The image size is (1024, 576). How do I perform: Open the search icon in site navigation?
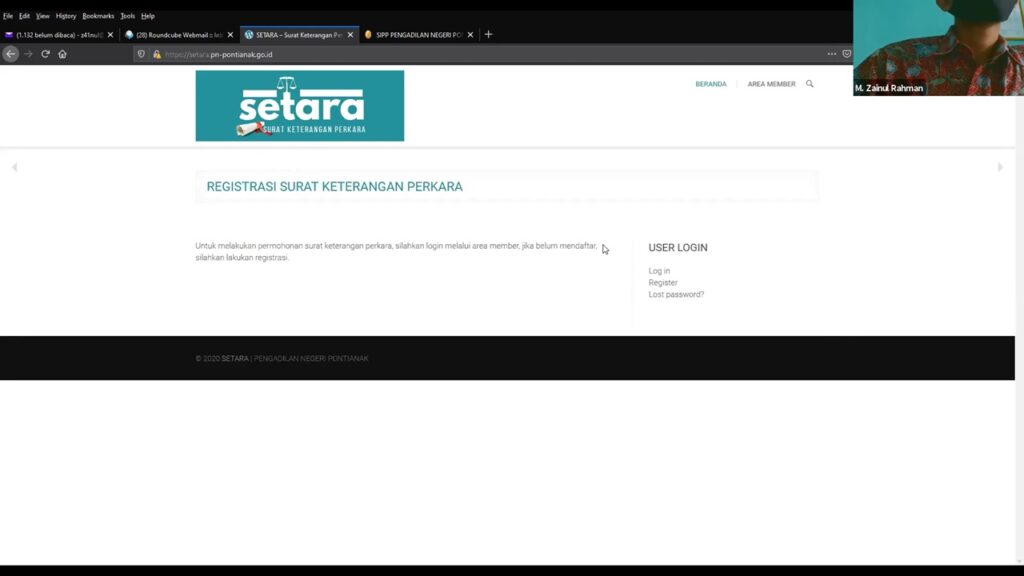810,84
